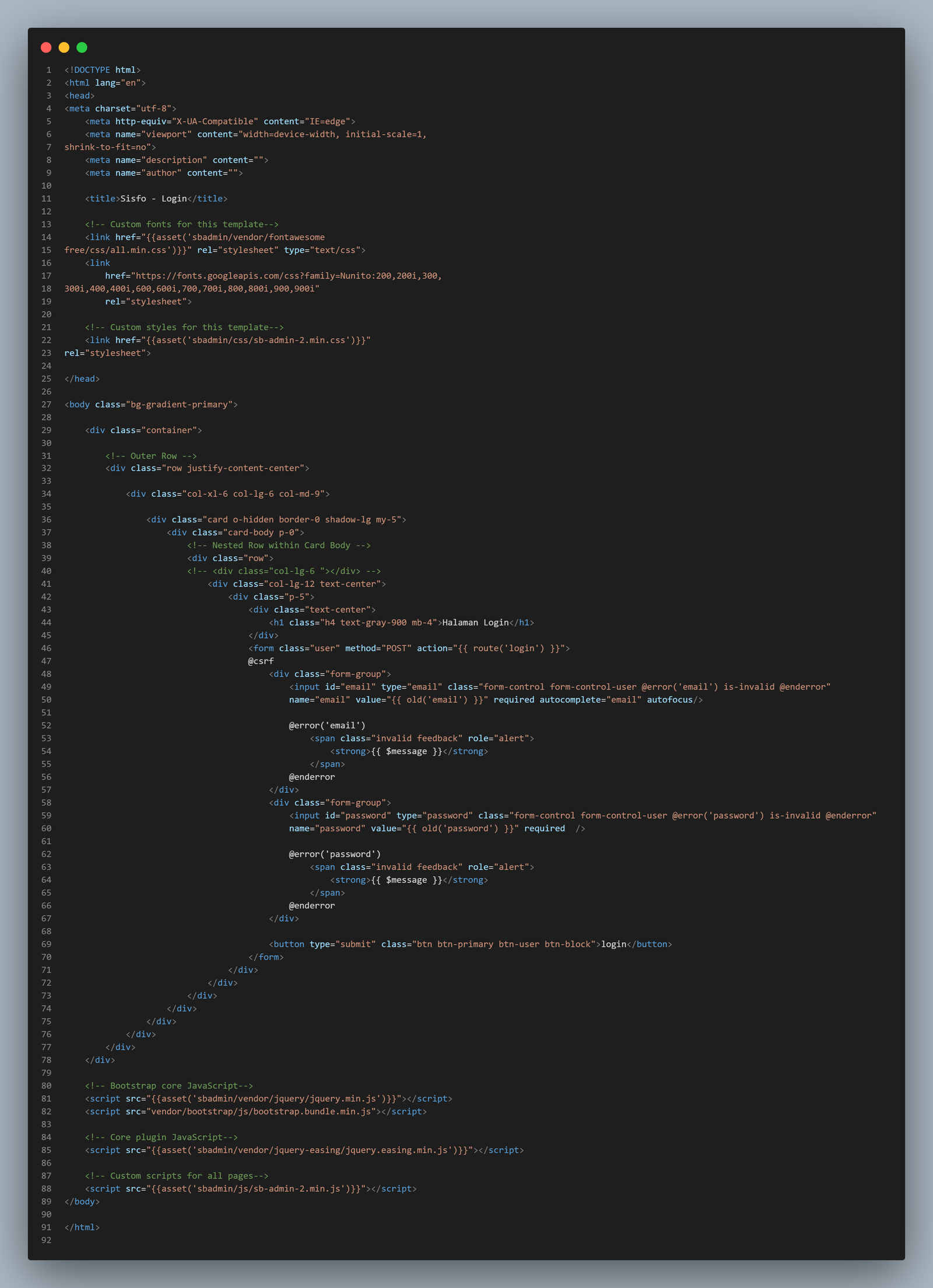Click the html lang="en" tag
The height and width of the screenshot is (1288, 933).
[x=105, y=83]
